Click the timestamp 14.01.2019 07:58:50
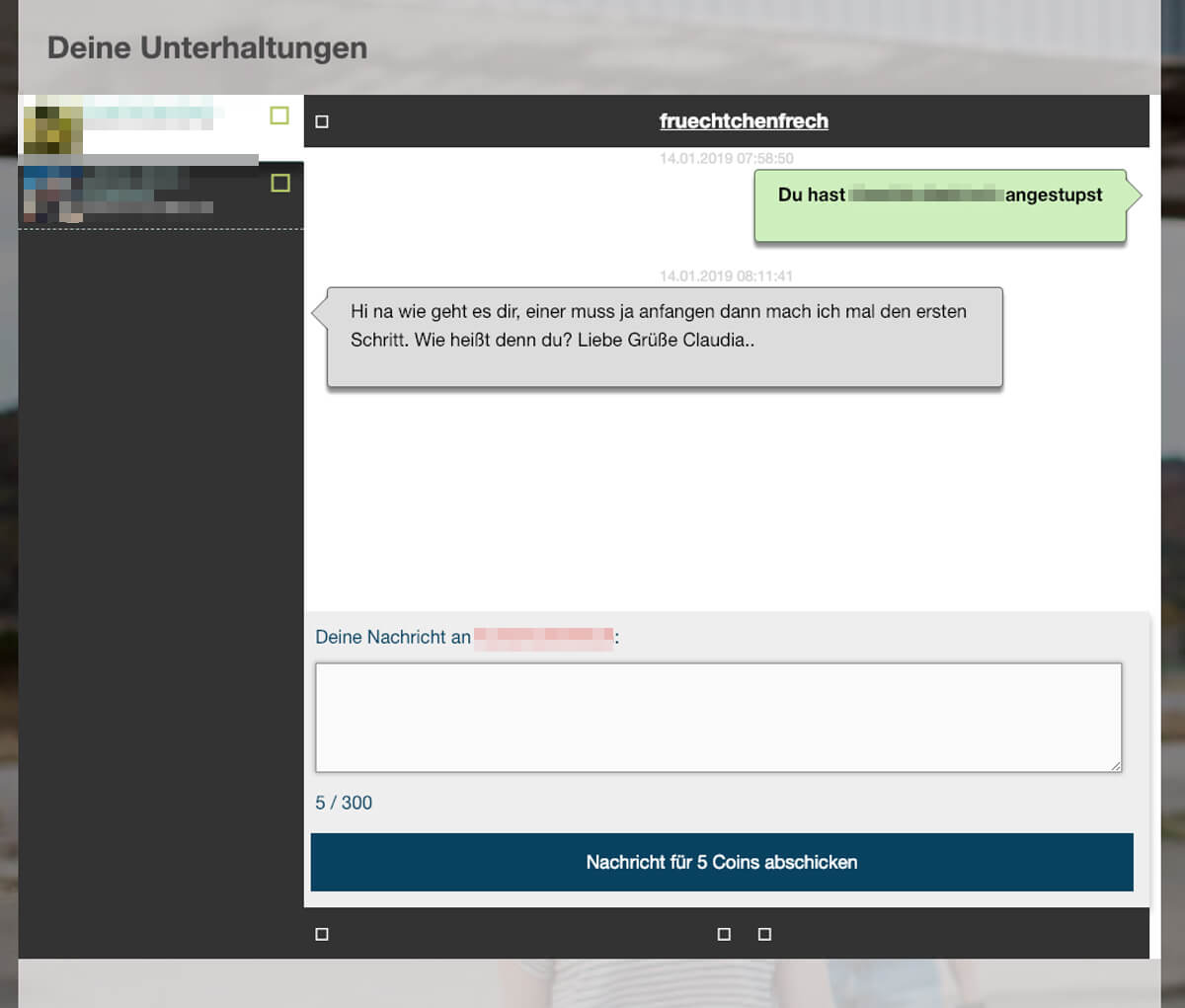This screenshot has height=1008, width=1185. click(x=726, y=158)
